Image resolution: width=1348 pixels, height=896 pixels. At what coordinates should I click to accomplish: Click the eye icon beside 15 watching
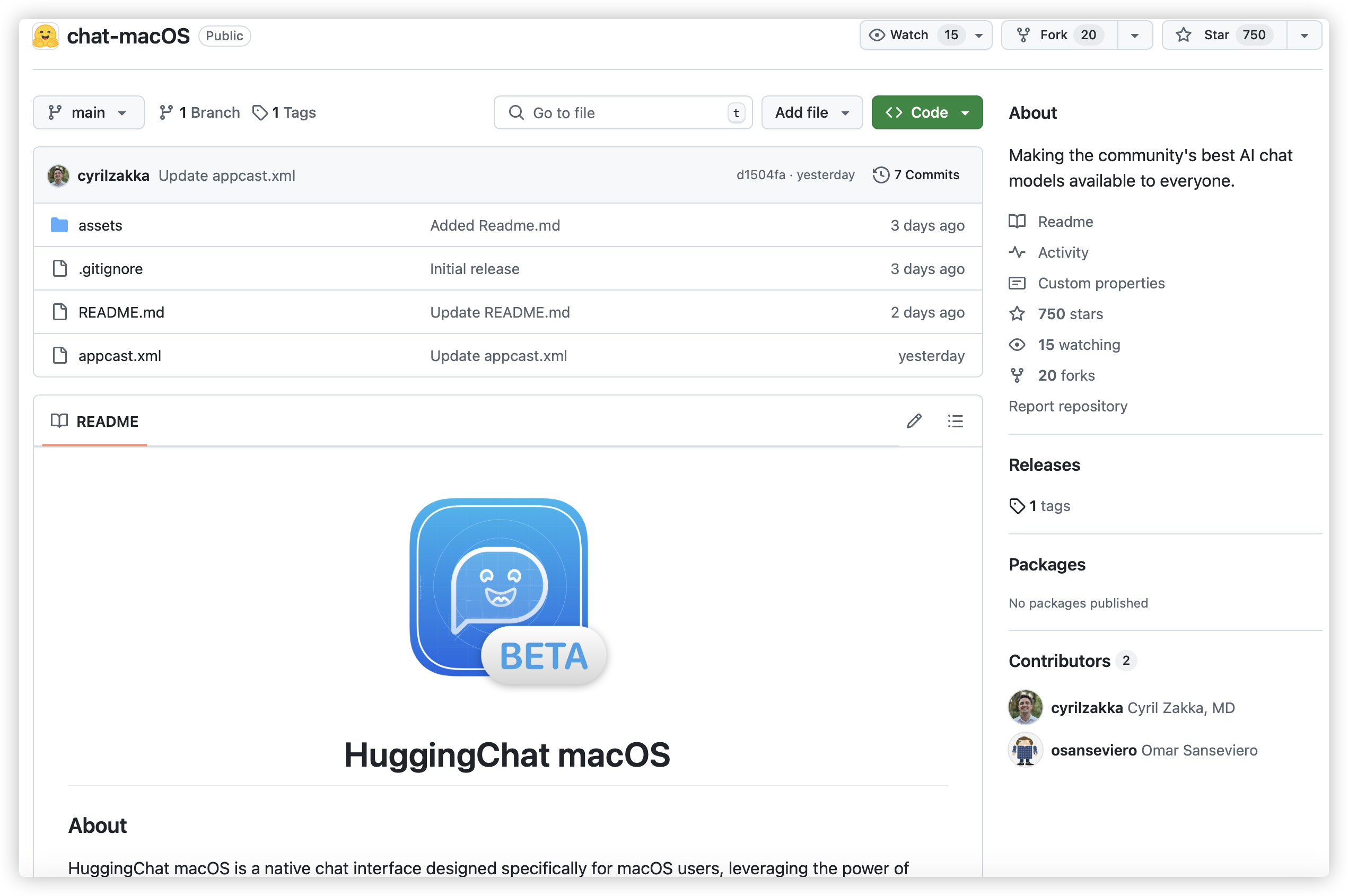[x=1017, y=345]
